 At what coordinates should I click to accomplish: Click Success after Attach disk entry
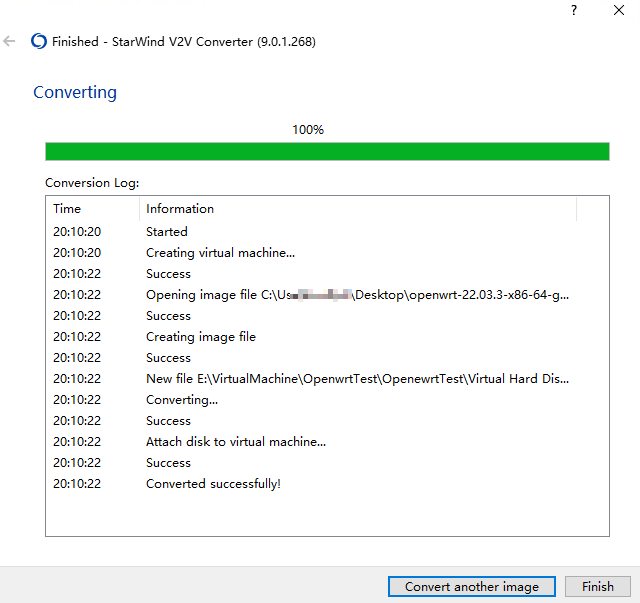[x=168, y=463]
